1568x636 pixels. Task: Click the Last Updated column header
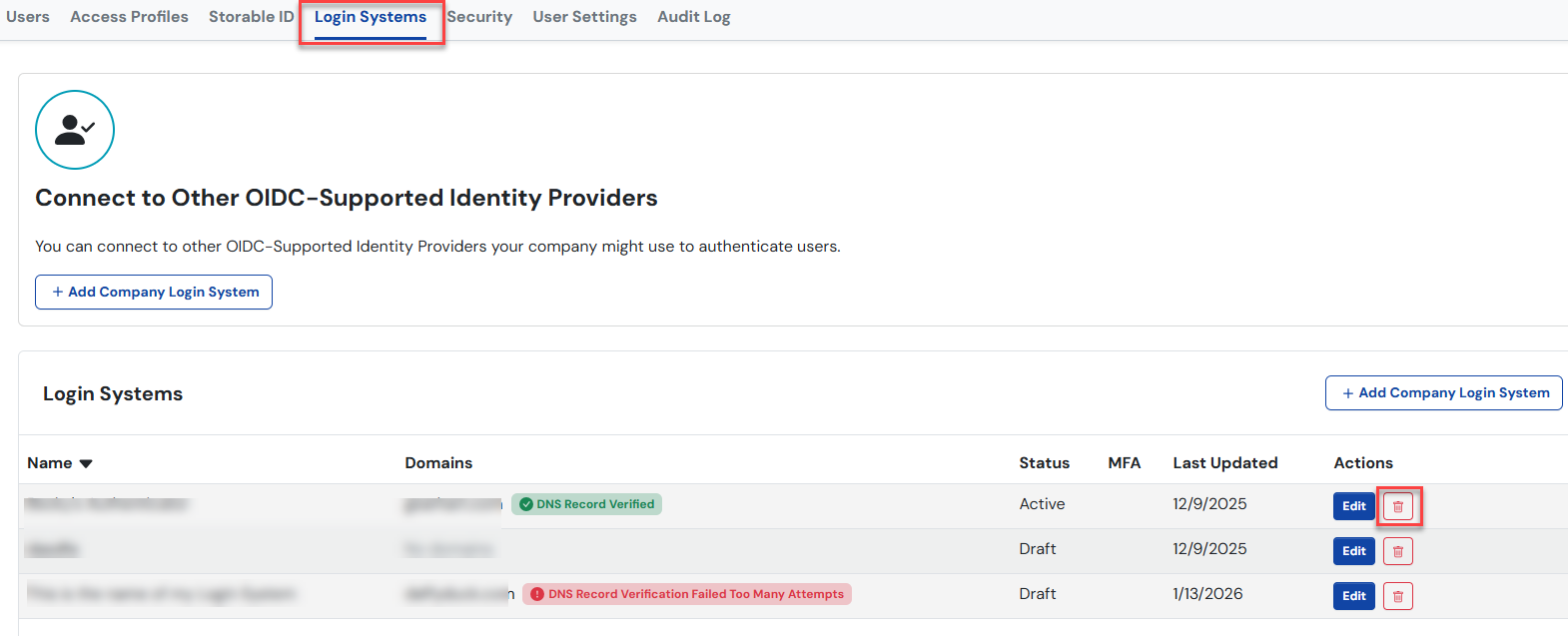click(x=1224, y=463)
